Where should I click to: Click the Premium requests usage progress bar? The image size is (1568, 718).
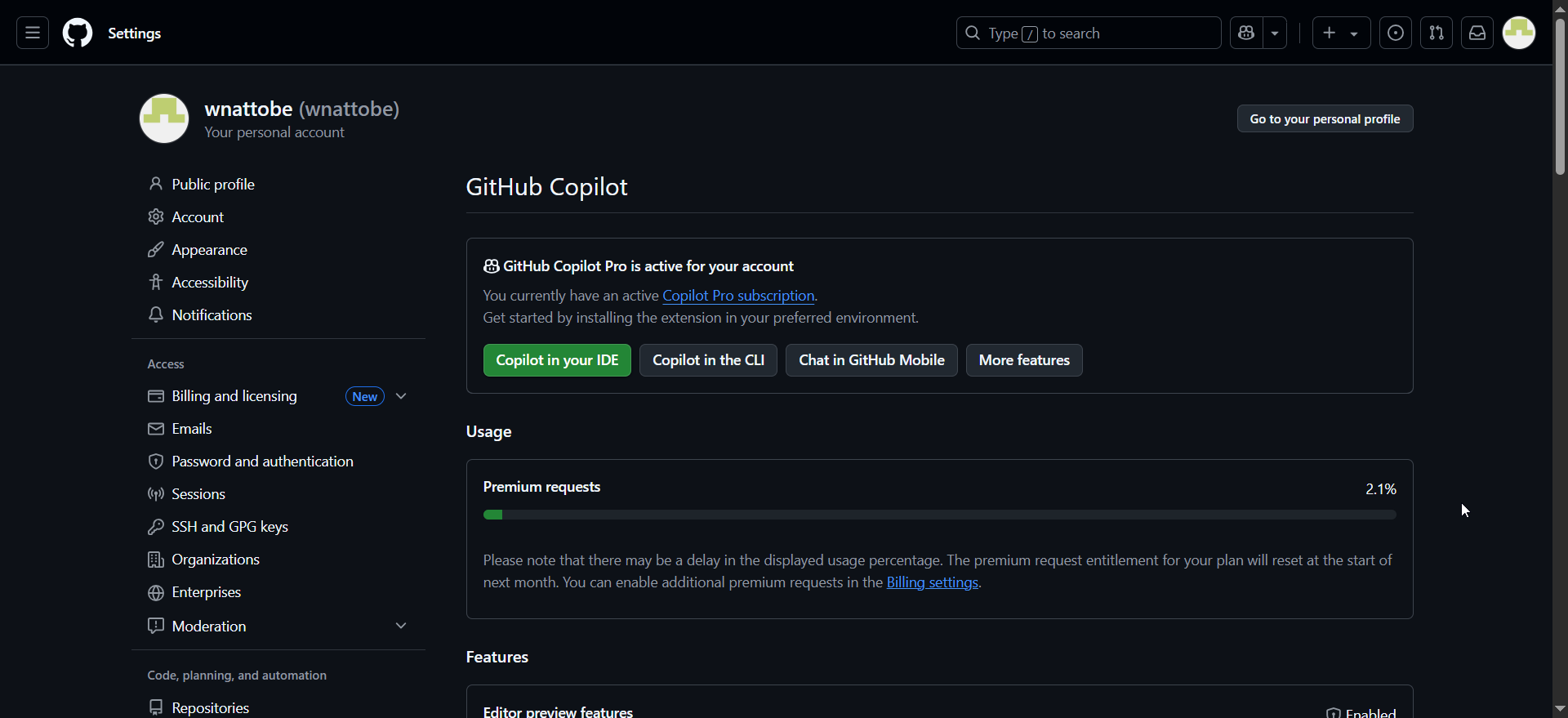pos(940,515)
